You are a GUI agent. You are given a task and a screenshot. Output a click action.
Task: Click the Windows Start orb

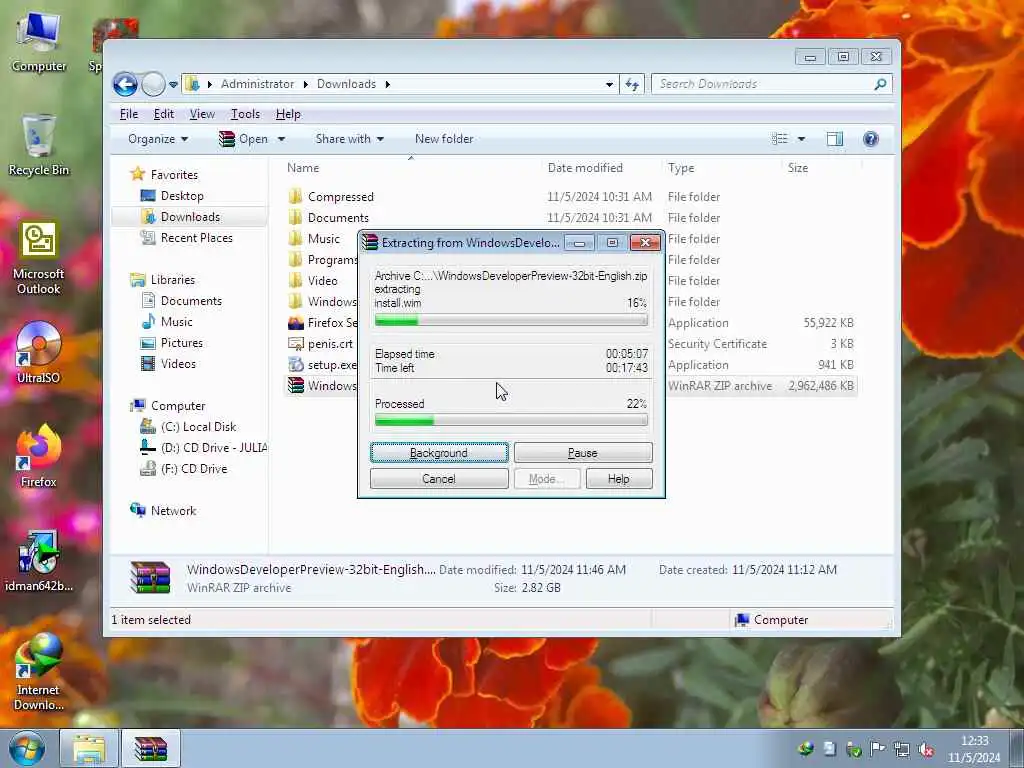tap(27, 748)
